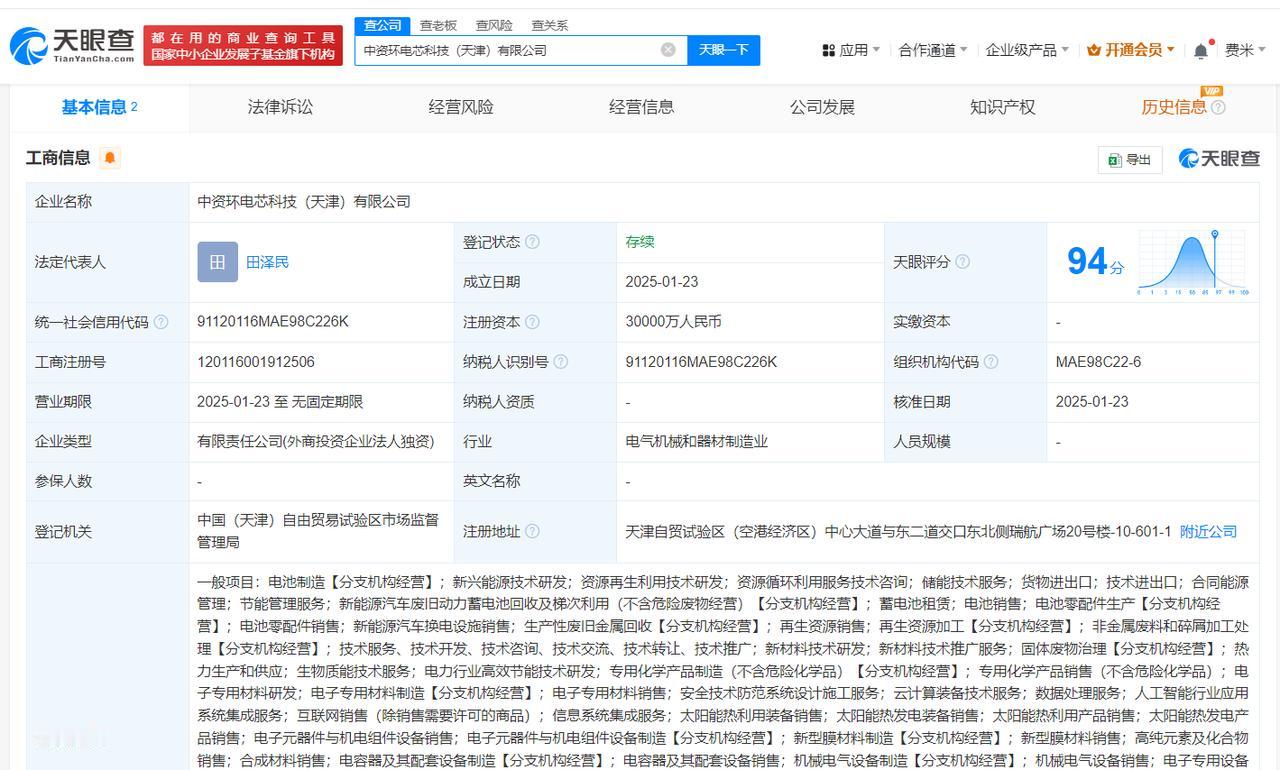Select the 查老板 search tab
This screenshot has height=770, width=1280.
[438, 25]
